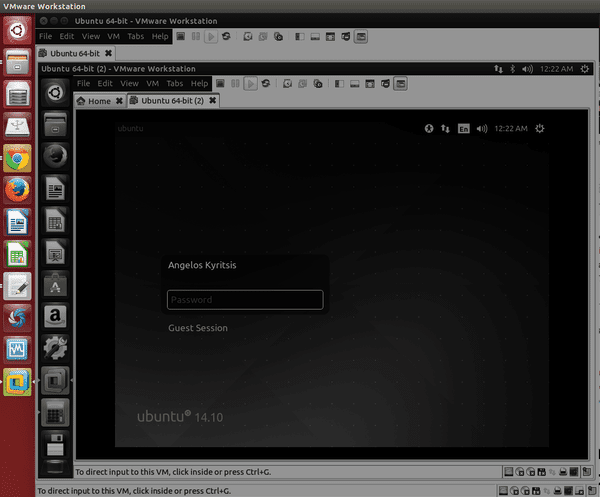
Task: Open message log icon in outer status bar
Action: coord(593,490)
